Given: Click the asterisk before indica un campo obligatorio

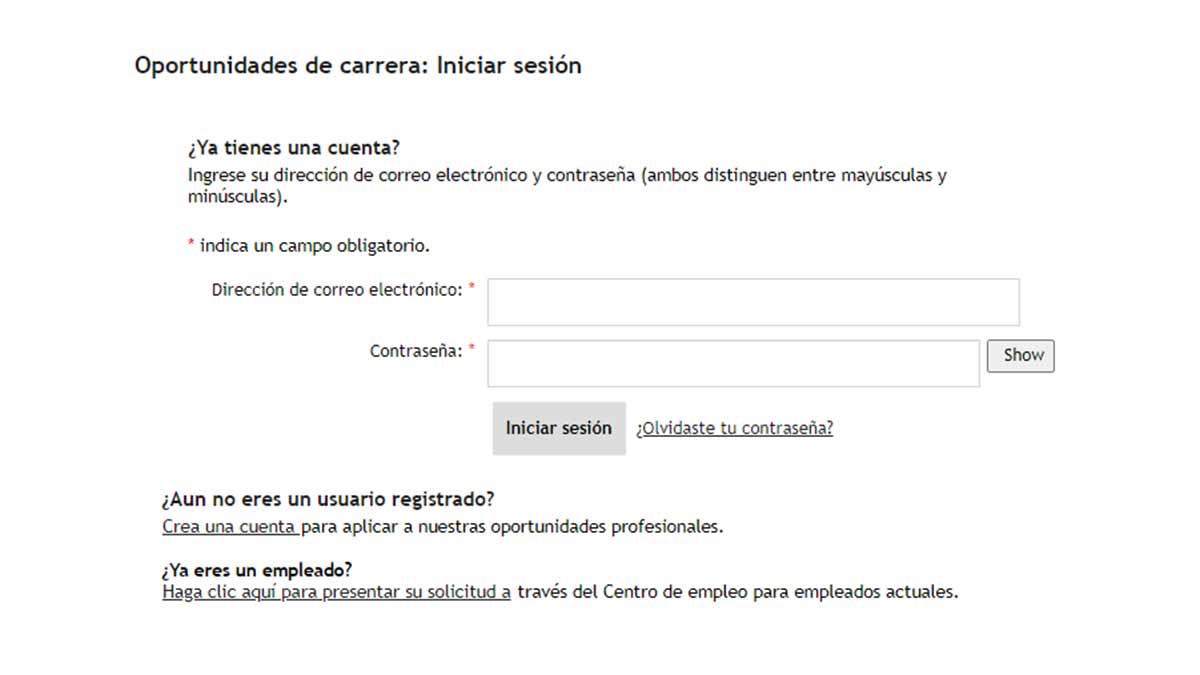Looking at the screenshot, I should click(x=191, y=244).
